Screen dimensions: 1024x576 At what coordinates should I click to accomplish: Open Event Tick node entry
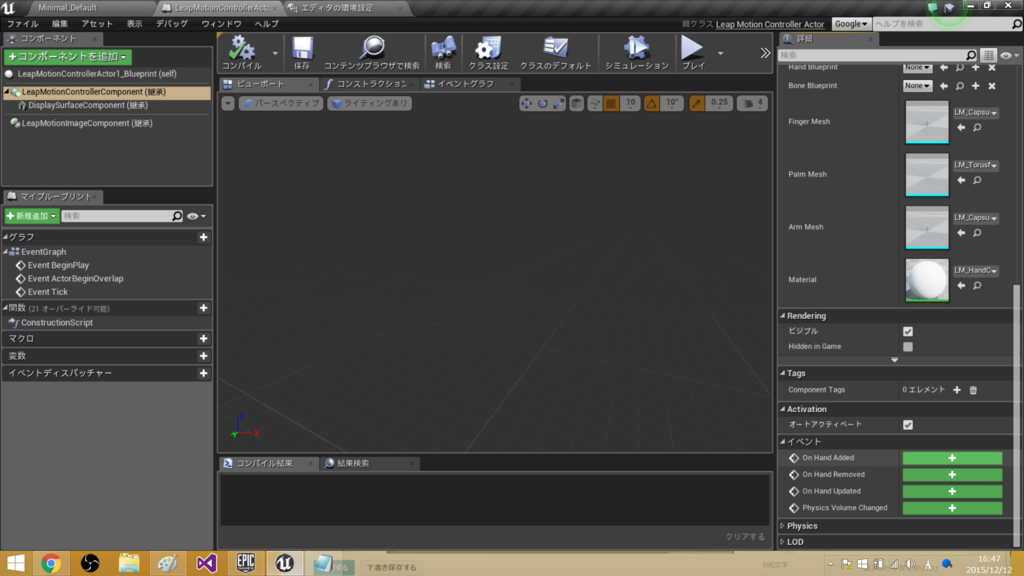tap(48, 292)
